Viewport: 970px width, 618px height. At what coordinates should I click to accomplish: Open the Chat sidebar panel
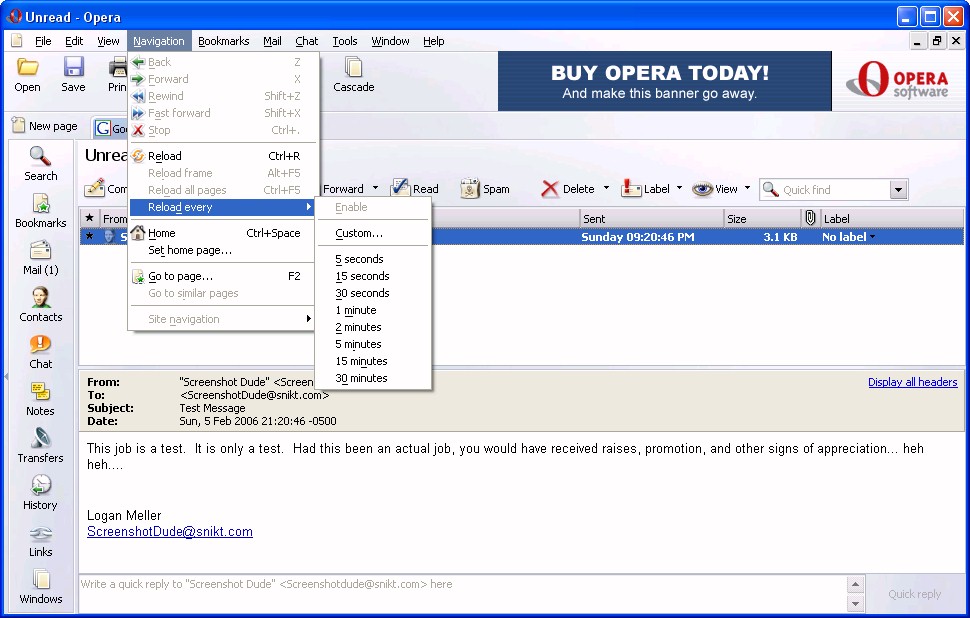40,351
